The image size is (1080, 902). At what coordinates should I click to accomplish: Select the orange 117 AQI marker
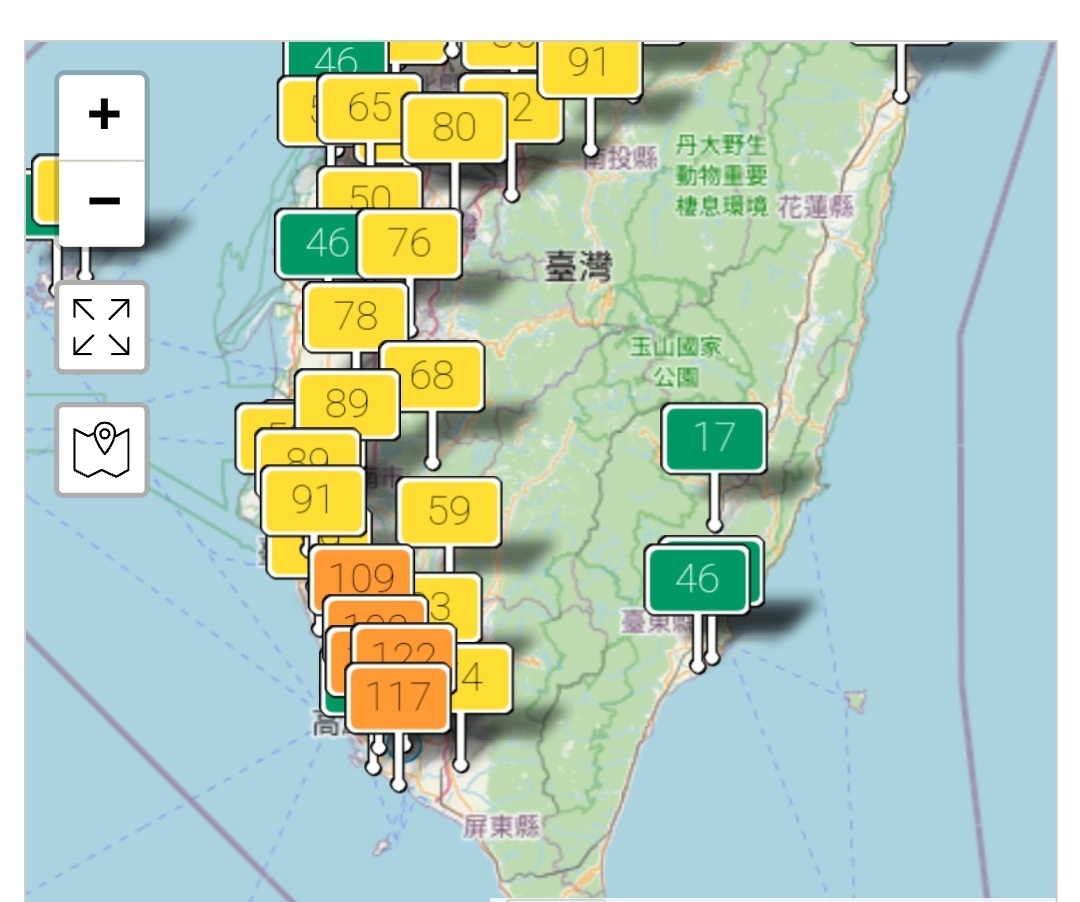398,696
